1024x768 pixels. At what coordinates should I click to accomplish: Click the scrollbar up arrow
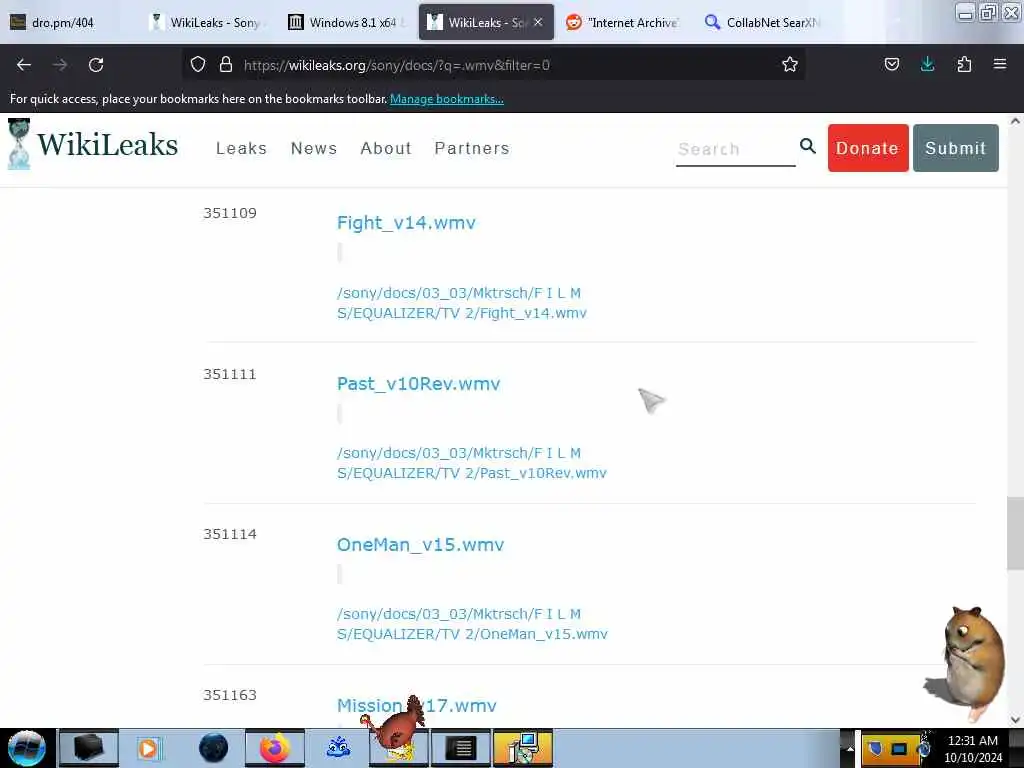(1015, 121)
